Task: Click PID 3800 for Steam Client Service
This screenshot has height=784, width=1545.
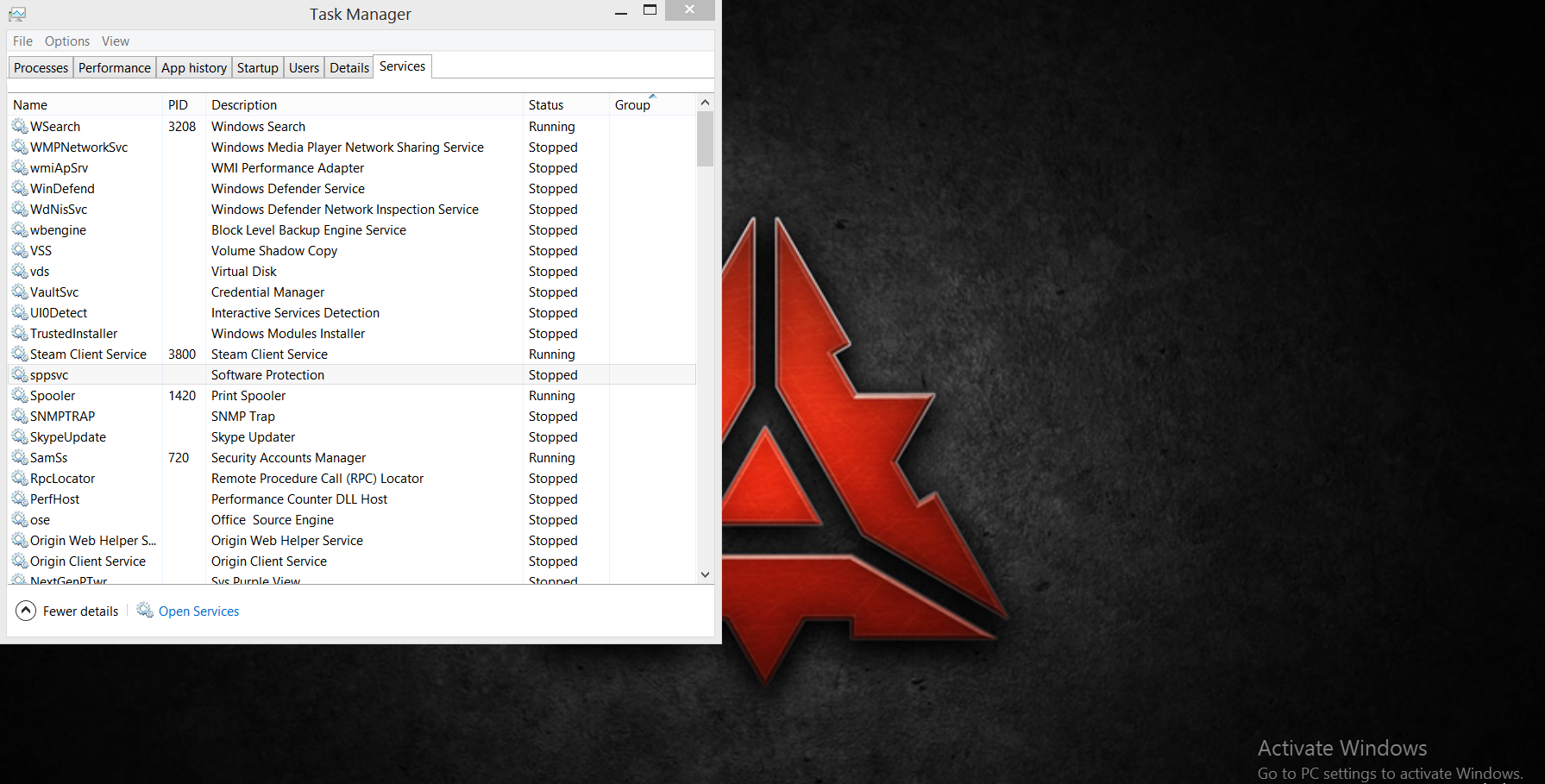Action: click(182, 354)
